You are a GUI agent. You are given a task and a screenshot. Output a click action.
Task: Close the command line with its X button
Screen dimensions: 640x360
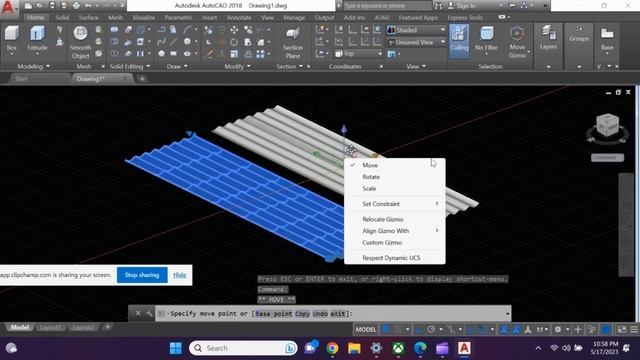pyautogui.click(x=138, y=313)
